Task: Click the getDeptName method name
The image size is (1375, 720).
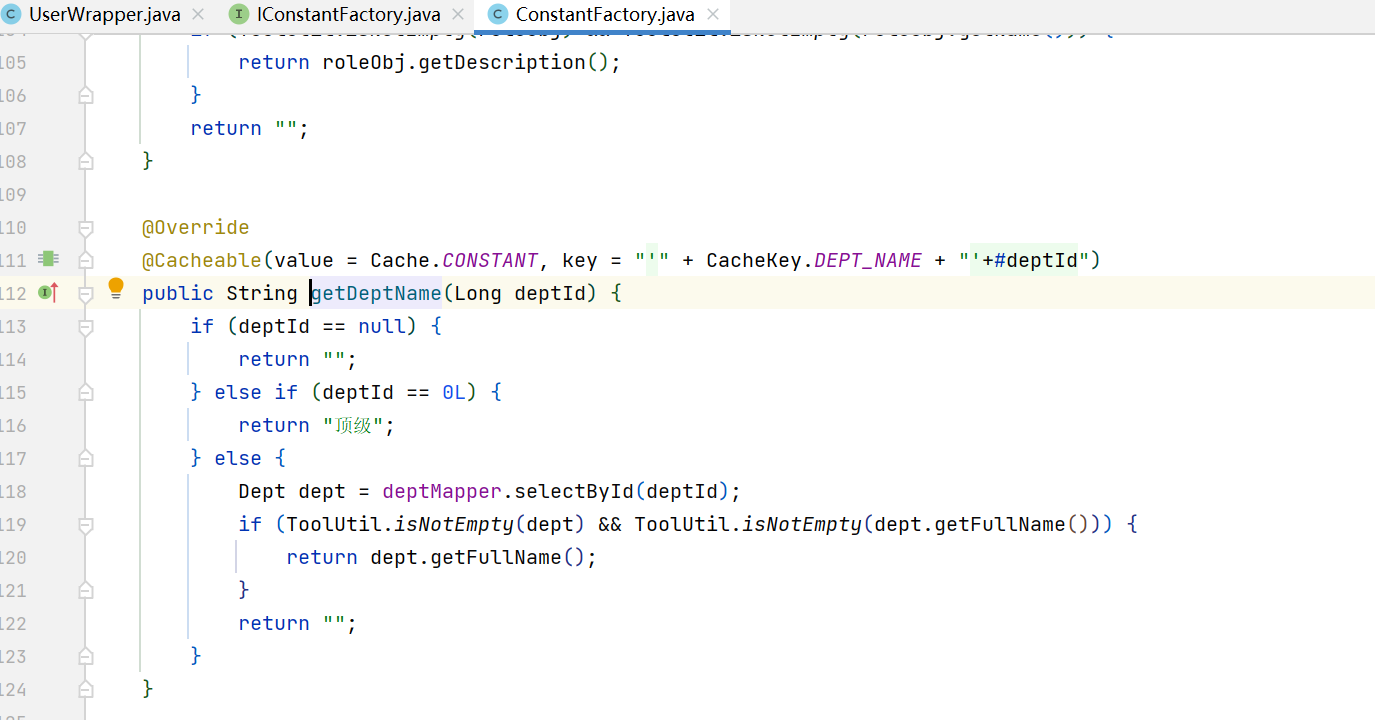Action: pyautogui.click(x=376, y=293)
